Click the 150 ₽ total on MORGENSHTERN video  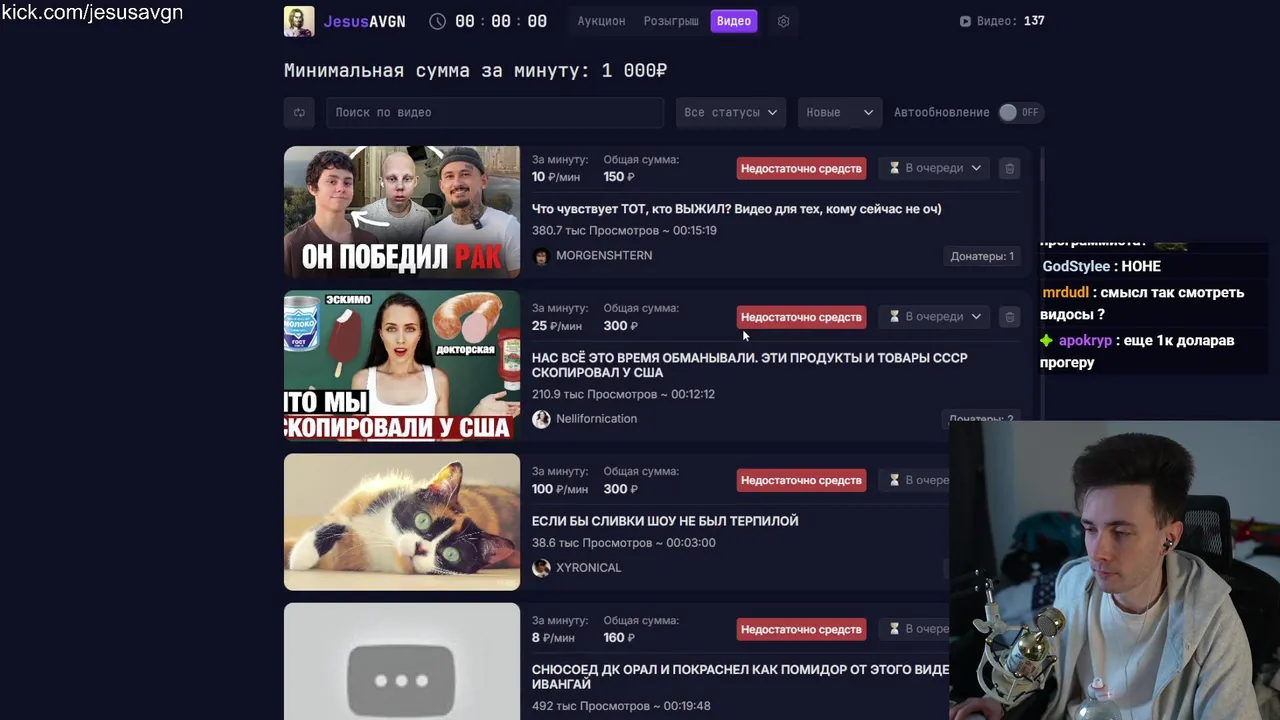click(619, 177)
